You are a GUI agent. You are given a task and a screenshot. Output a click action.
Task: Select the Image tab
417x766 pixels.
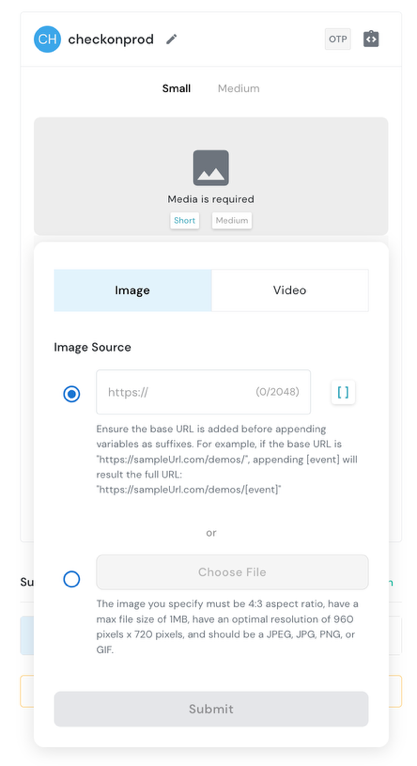tap(132, 290)
